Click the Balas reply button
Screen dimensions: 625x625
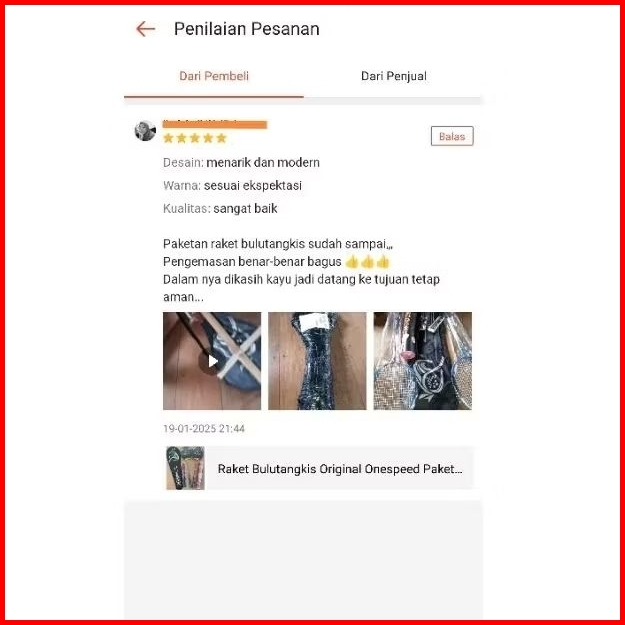452,136
